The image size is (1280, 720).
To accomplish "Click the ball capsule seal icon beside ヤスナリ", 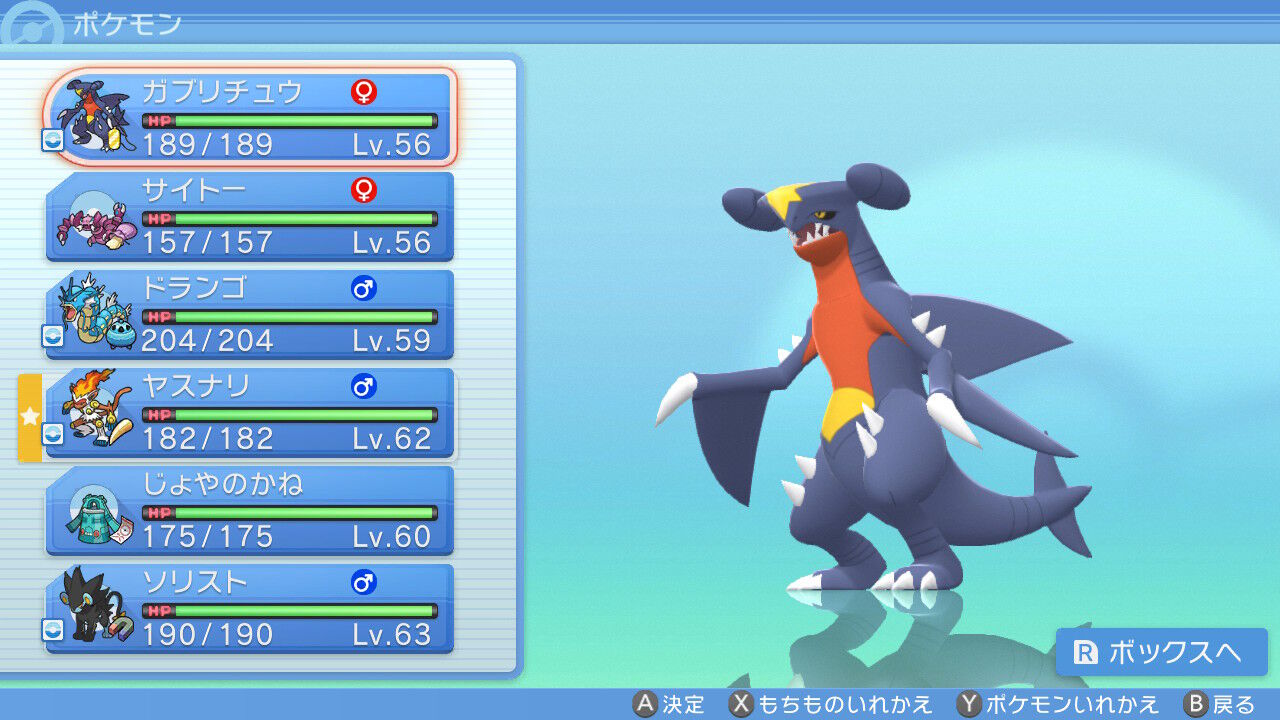I will coord(53,434).
